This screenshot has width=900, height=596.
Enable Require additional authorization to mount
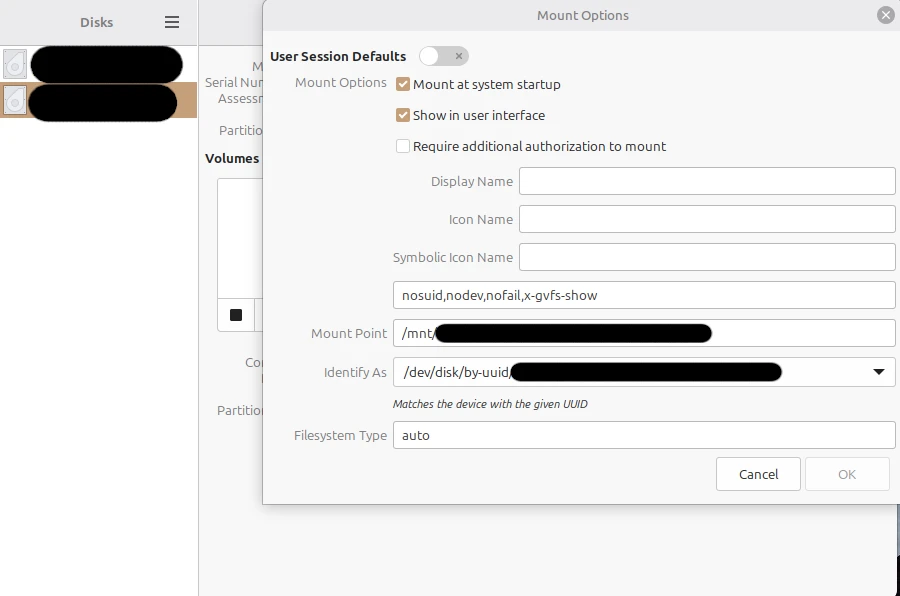click(404, 146)
